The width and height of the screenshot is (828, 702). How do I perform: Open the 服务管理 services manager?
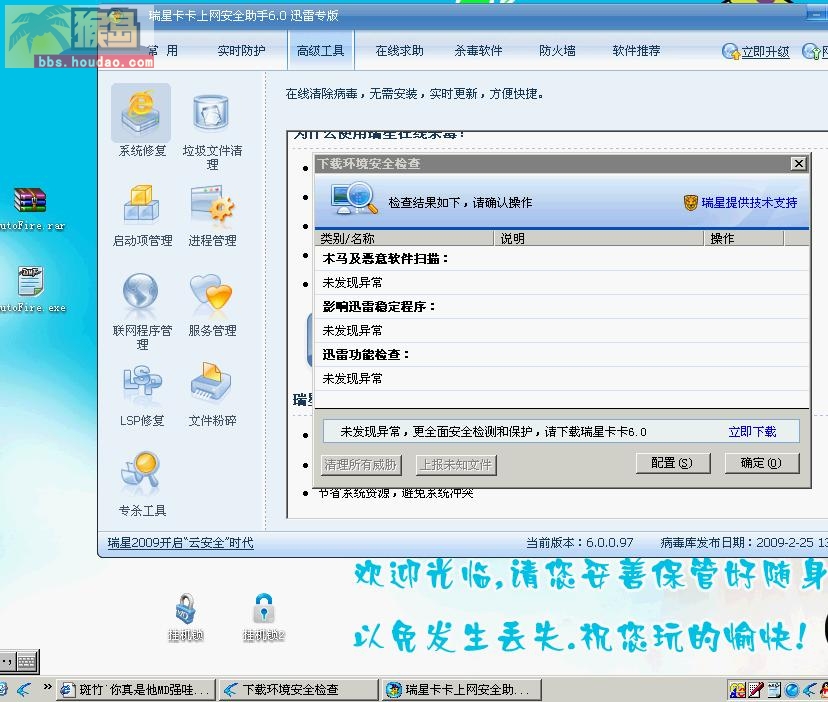tap(212, 304)
